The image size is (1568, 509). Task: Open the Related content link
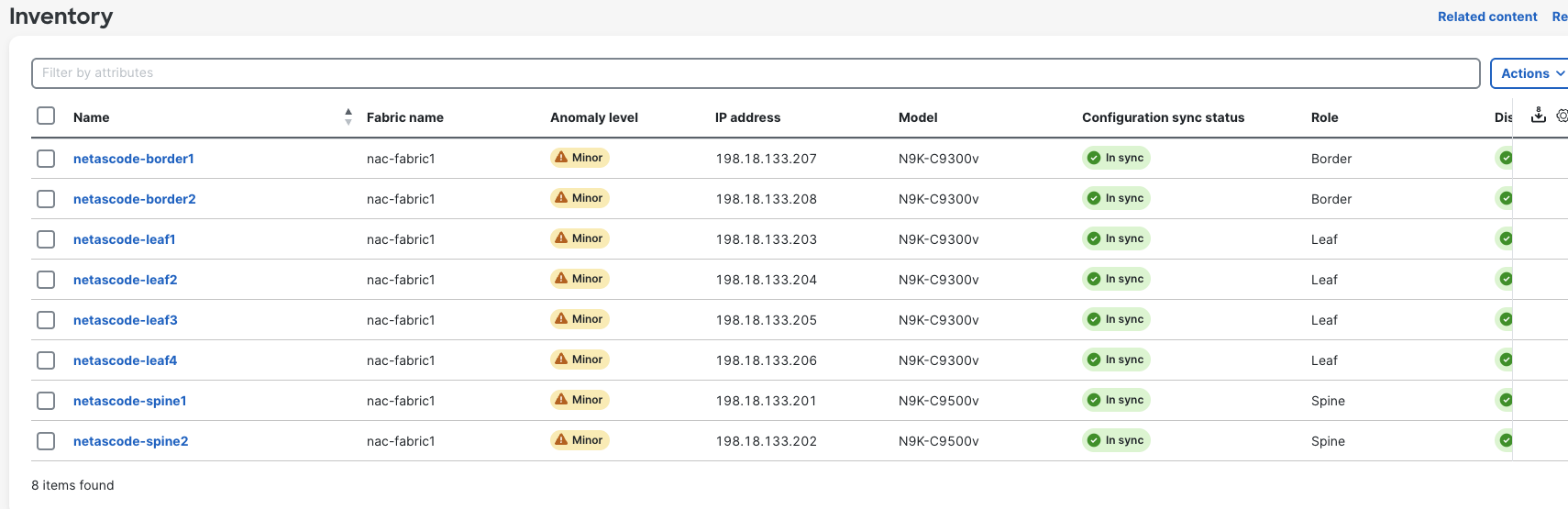coord(1487,17)
